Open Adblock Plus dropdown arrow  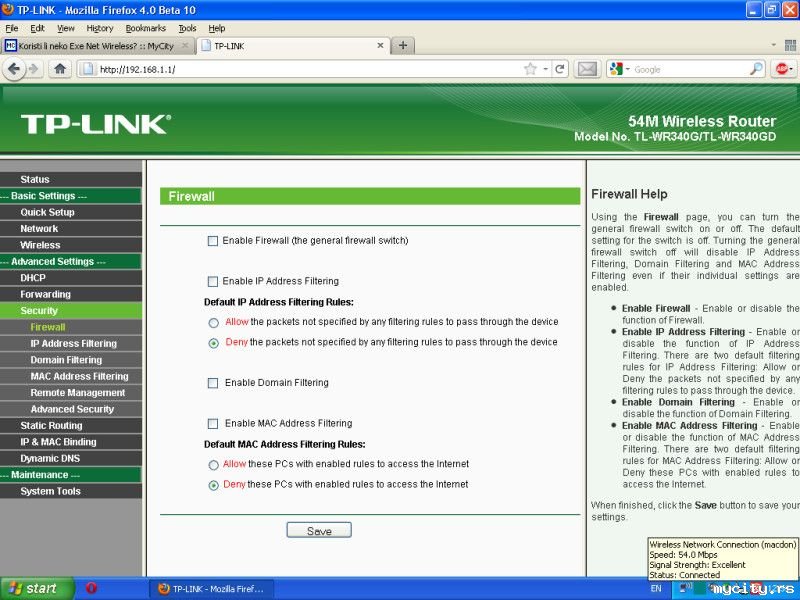[x=791, y=69]
